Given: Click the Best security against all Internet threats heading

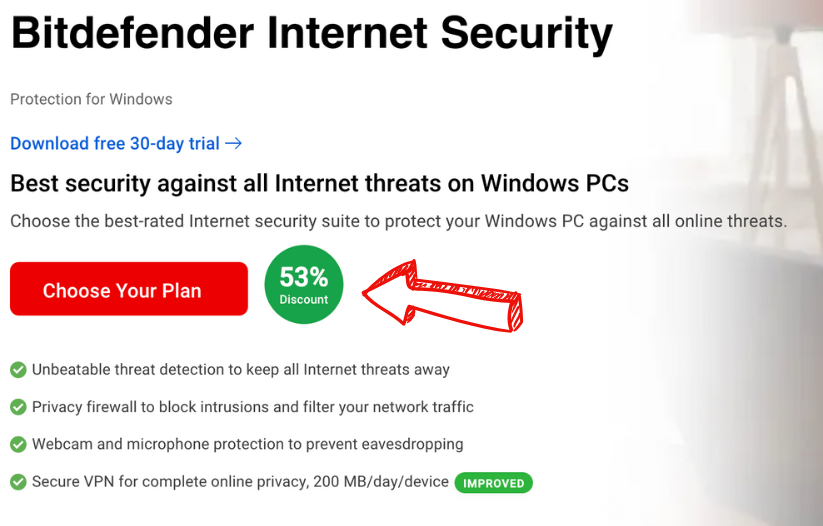Looking at the screenshot, I should (x=319, y=184).
